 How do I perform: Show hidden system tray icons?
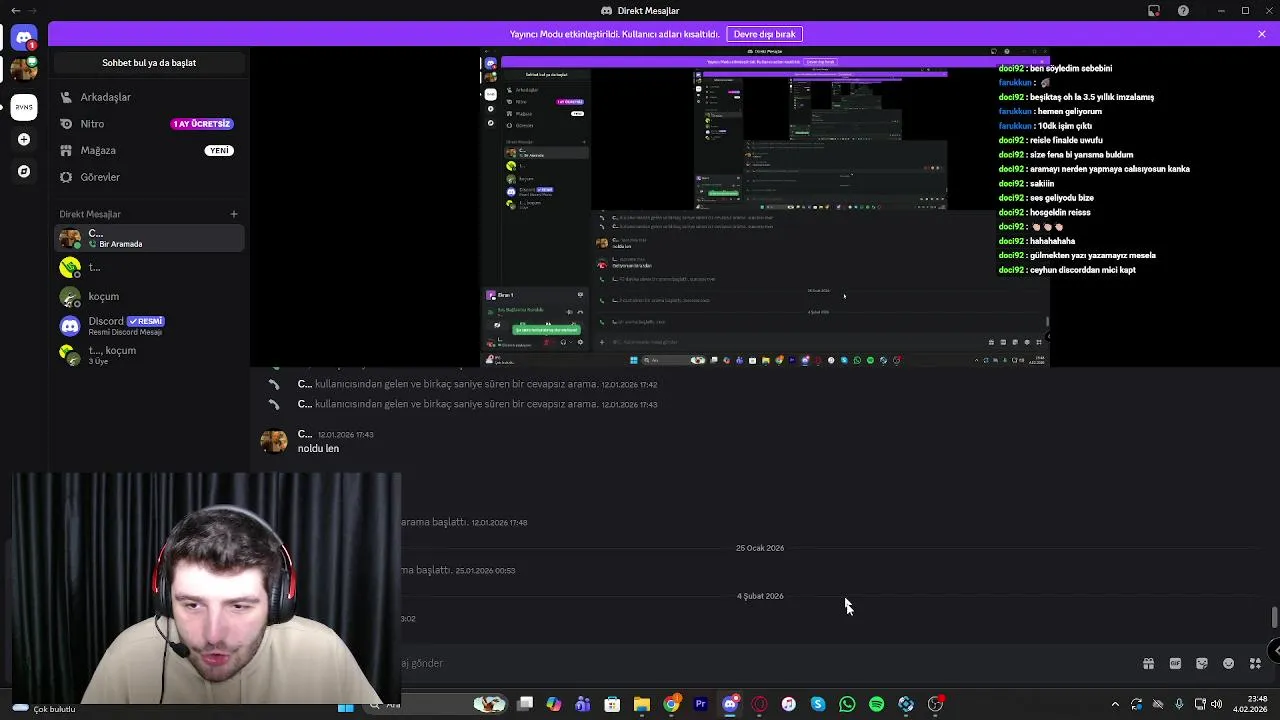(1115, 705)
